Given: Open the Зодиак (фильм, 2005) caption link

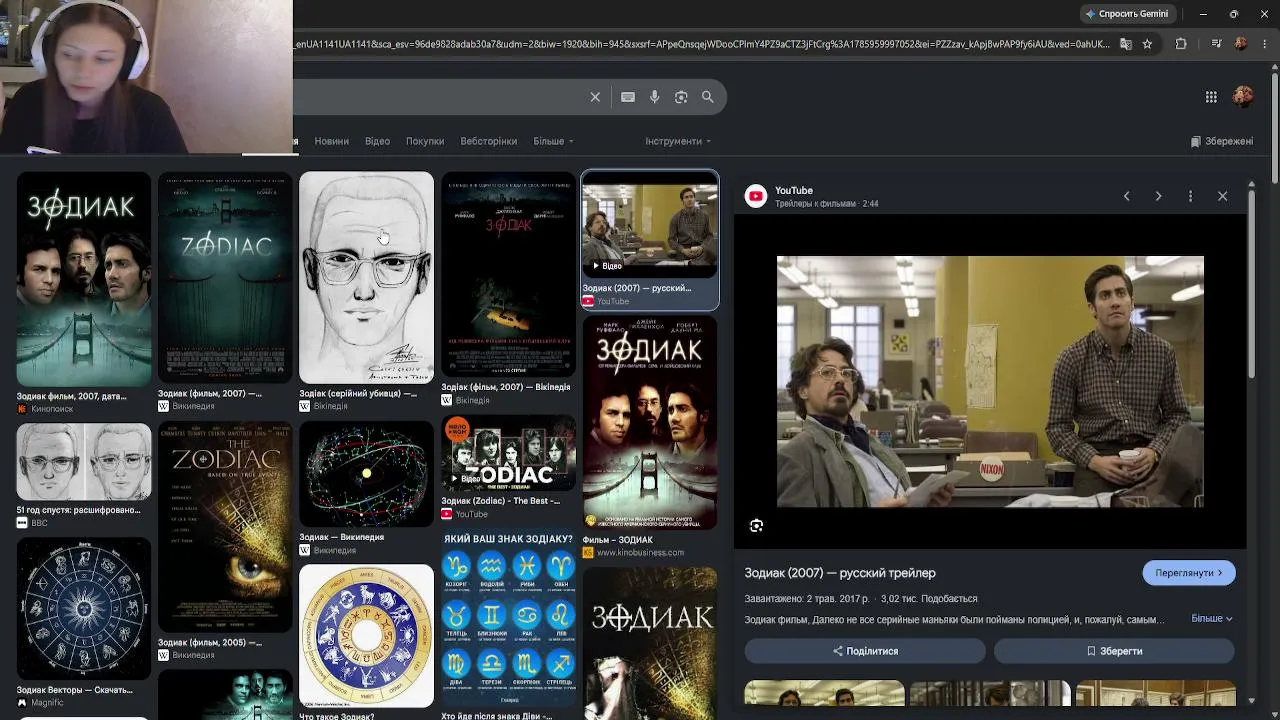Looking at the screenshot, I should click(x=210, y=643).
